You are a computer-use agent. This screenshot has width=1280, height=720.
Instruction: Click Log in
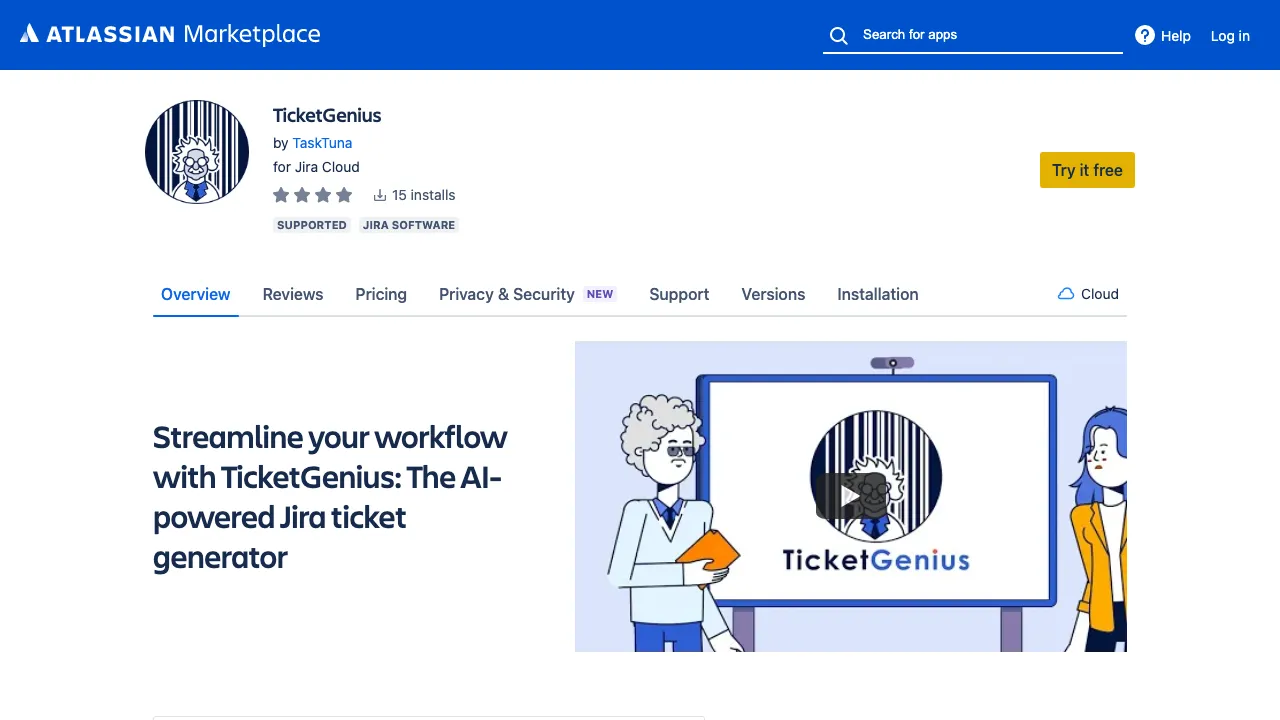click(x=1230, y=36)
